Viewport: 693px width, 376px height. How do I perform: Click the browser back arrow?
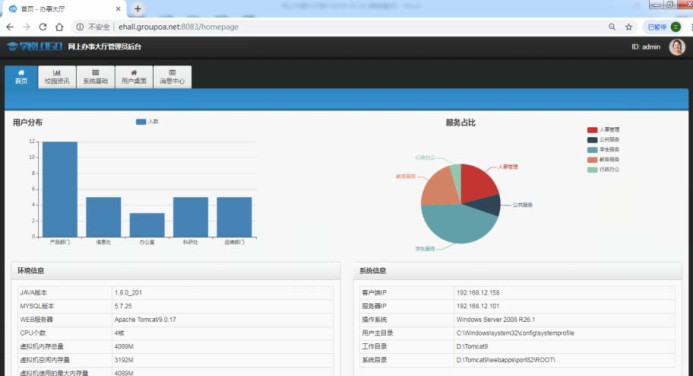pyautogui.click(x=10, y=27)
